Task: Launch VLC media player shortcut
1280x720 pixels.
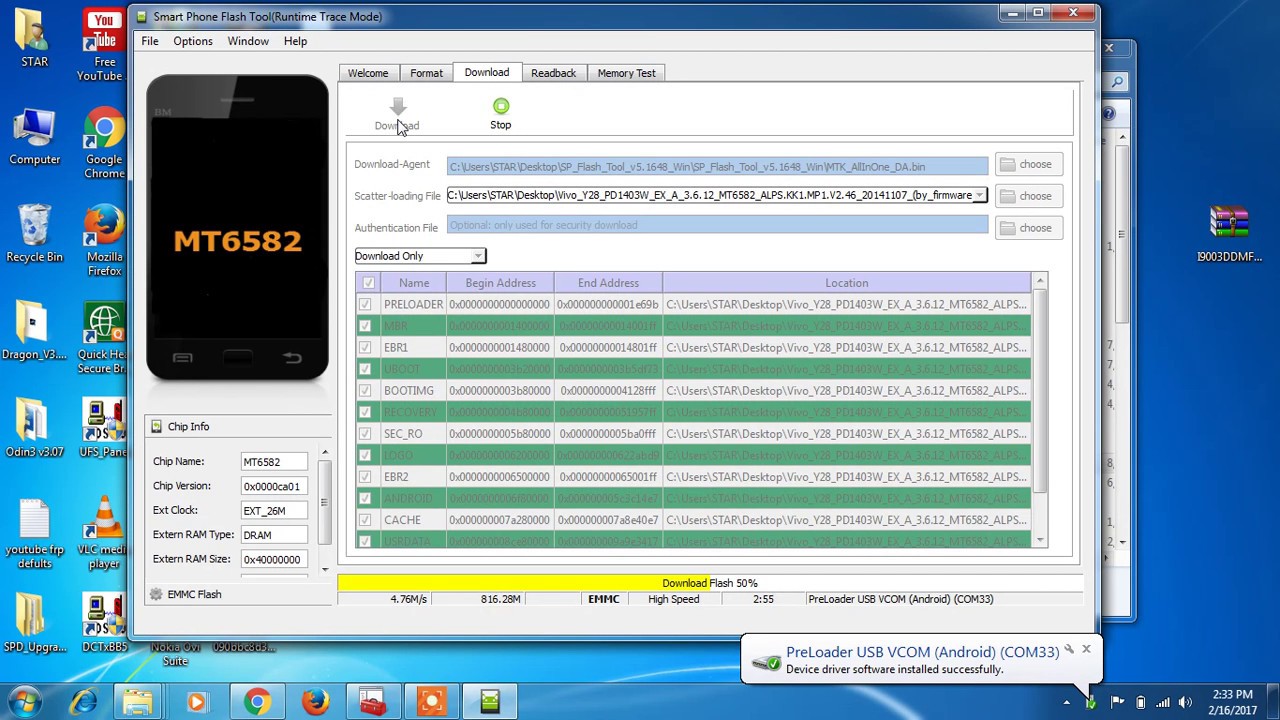Action: pos(104,534)
